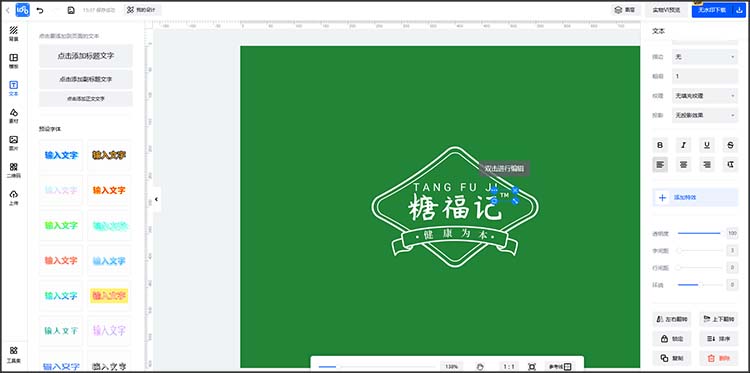Open the 二维码 QR code panel
The image size is (750, 373).
click(x=14, y=170)
